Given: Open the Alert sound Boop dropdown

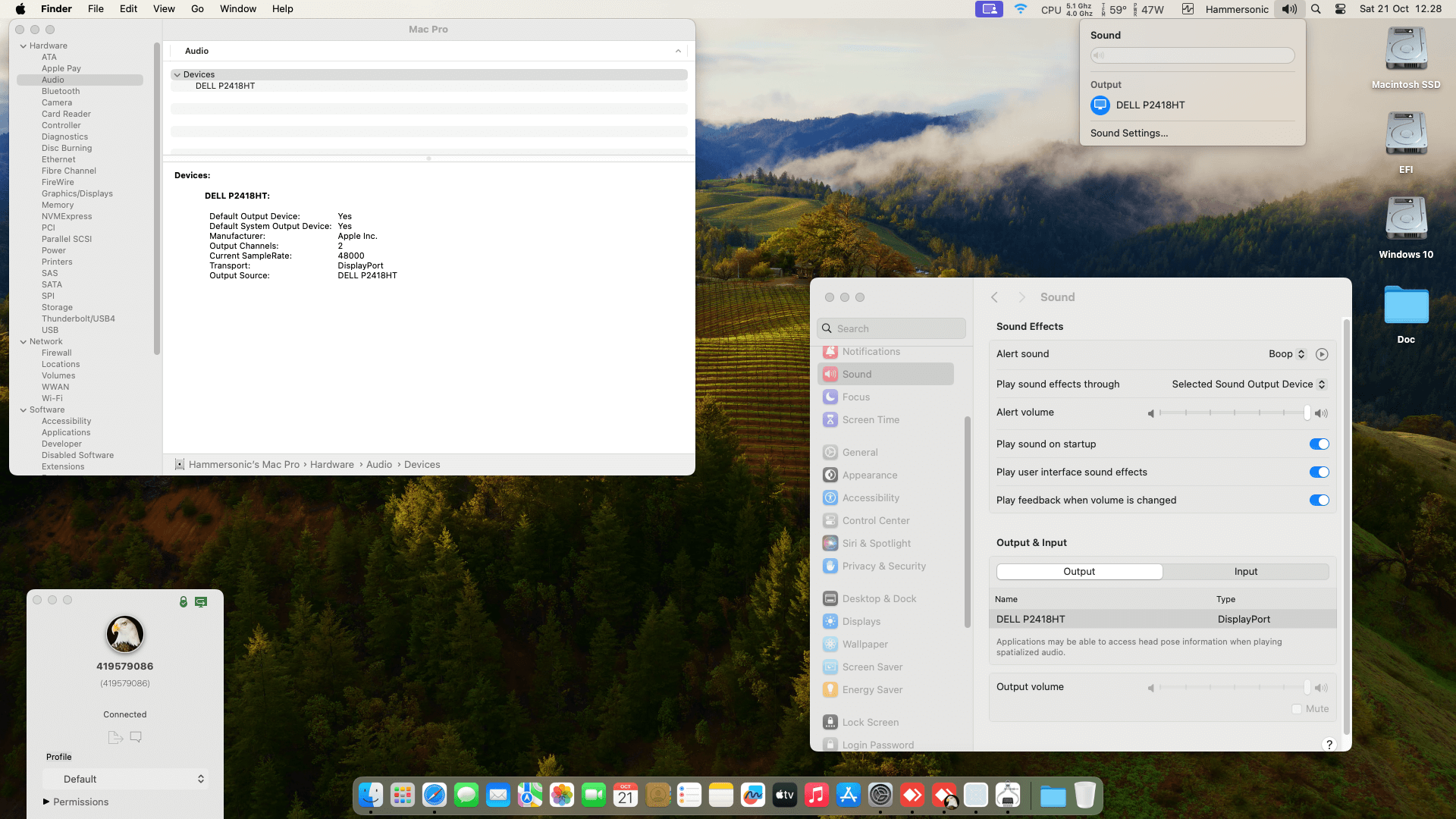Looking at the screenshot, I should click(x=1287, y=354).
